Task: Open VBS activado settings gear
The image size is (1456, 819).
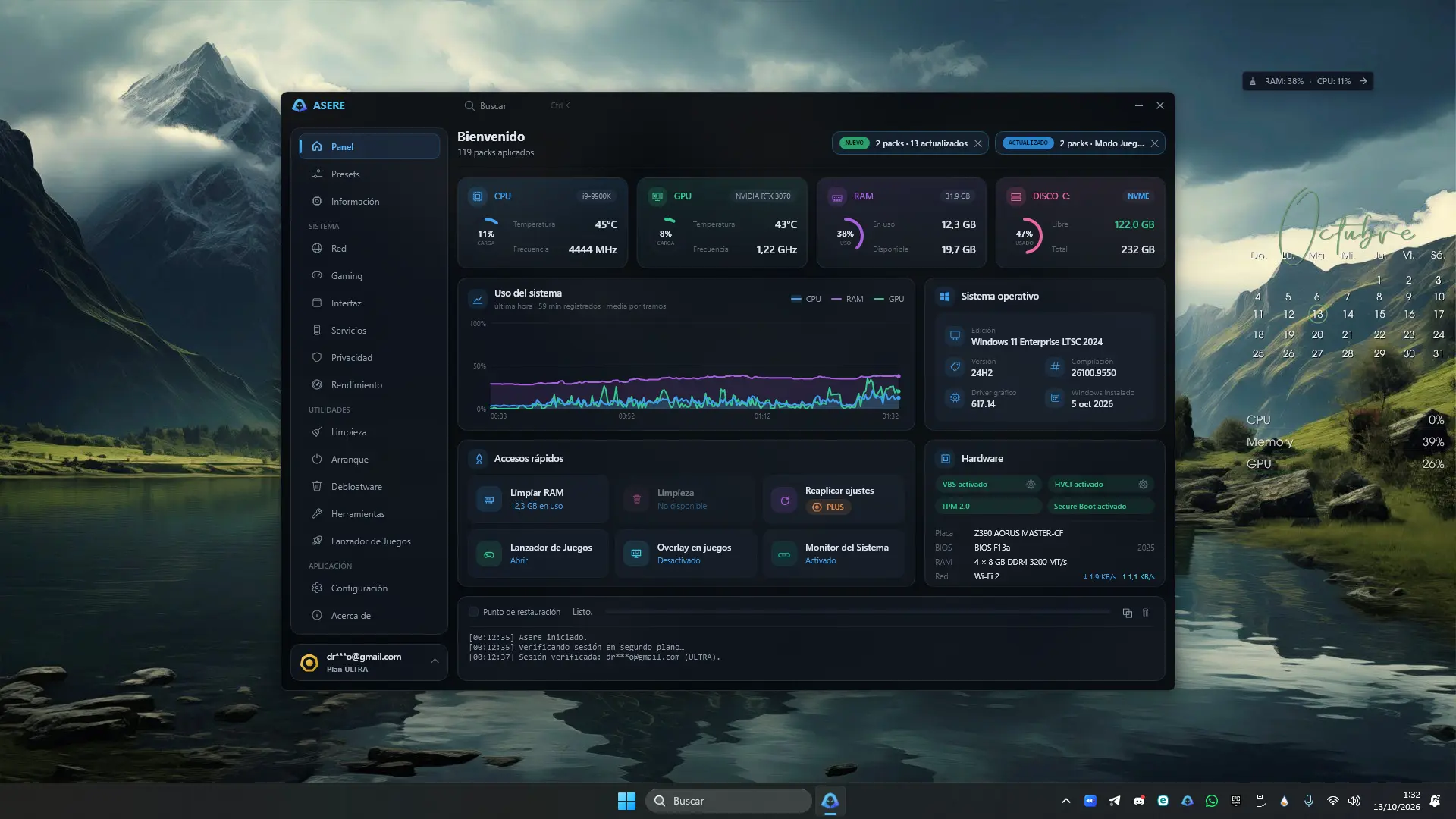Action: point(1031,484)
